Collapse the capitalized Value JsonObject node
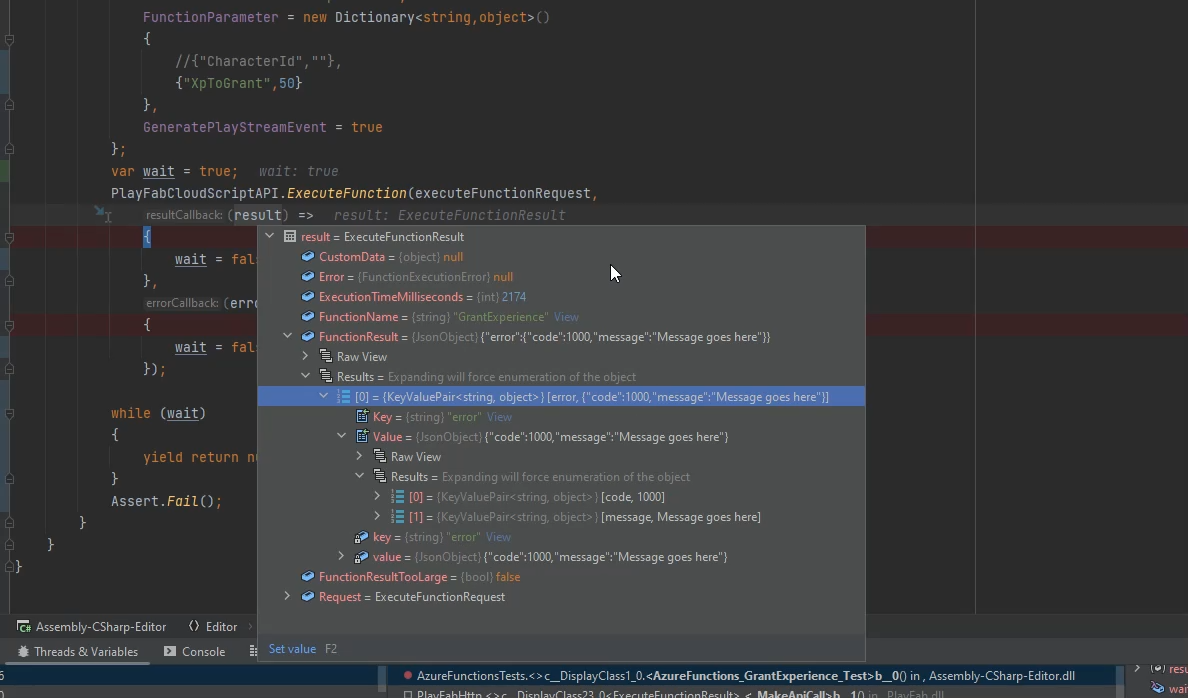Viewport: 1188px width, 698px height. click(x=342, y=437)
